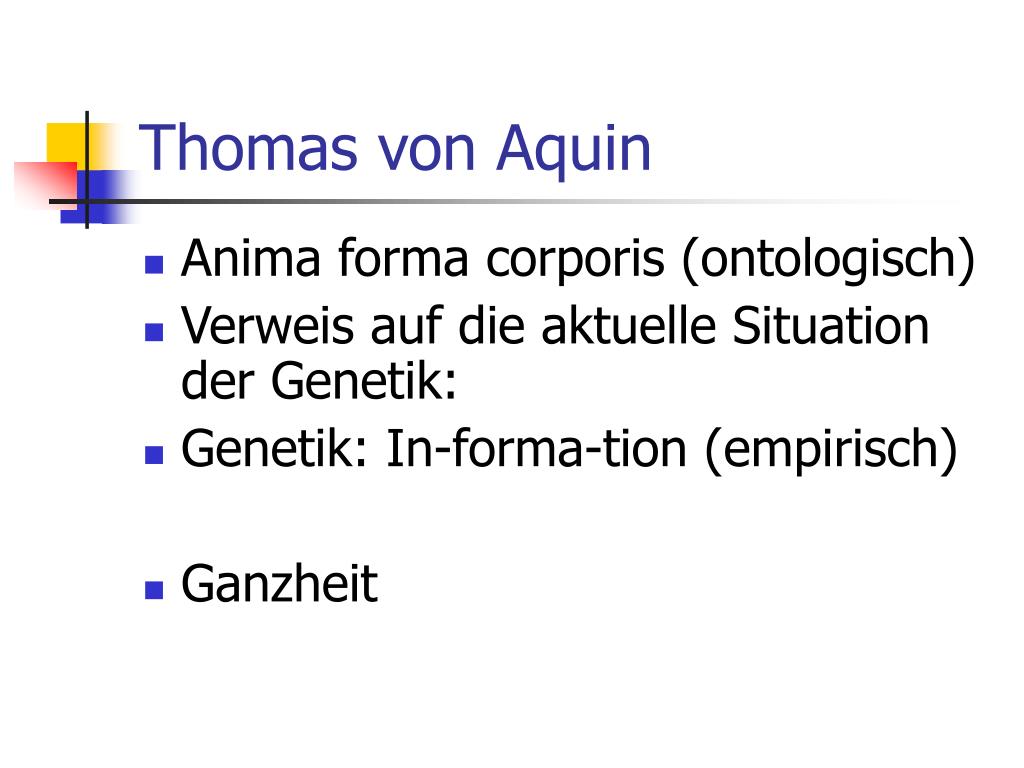
Task: Click the word (empirisch)
Action: pyautogui.click(x=831, y=450)
